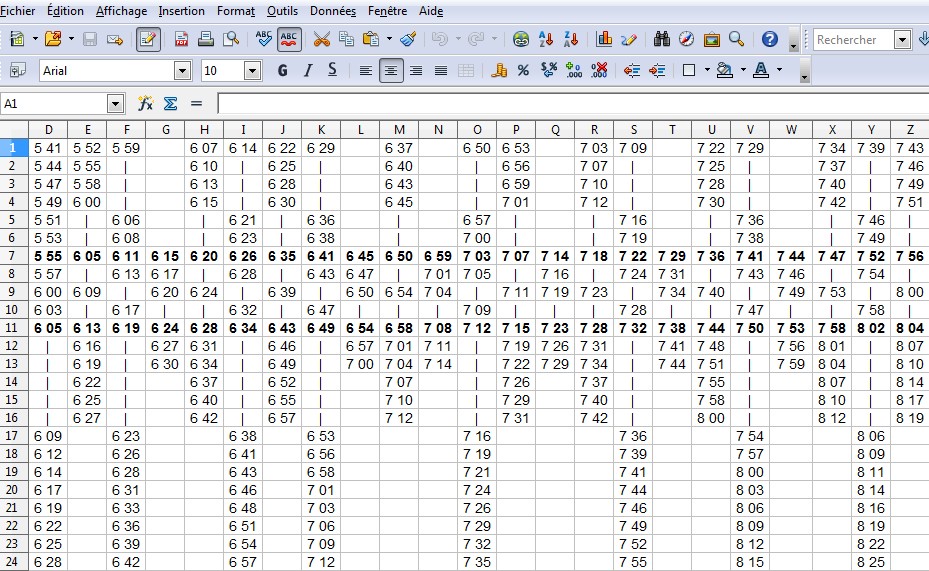Image resolution: width=929 pixels, height=571 pixels.
Task: Run the Spellcheck ABC icon
Action: click(x=264, y=40)
